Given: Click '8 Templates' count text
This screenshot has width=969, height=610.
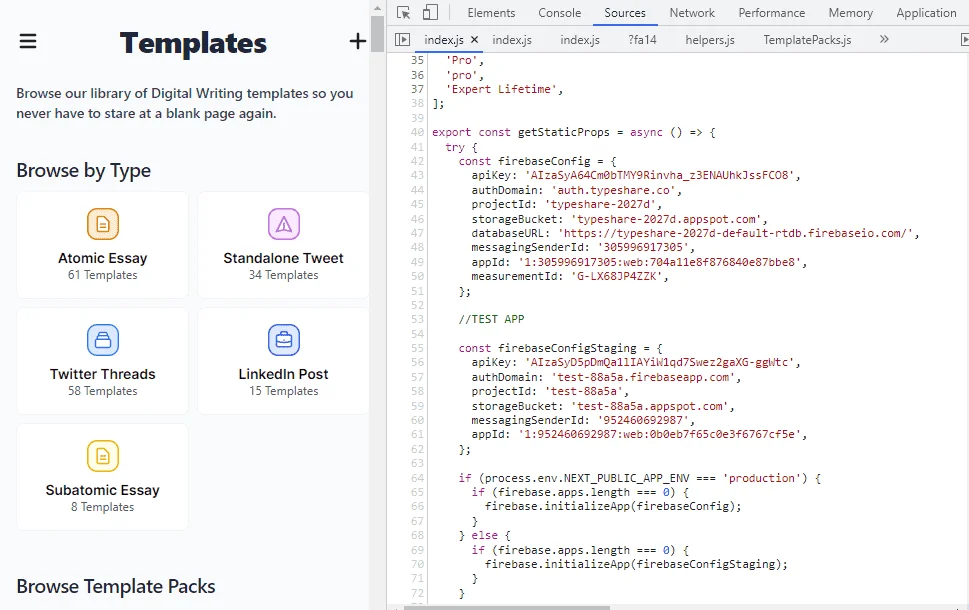Looking at the screenshot, I should coord(103,507).
